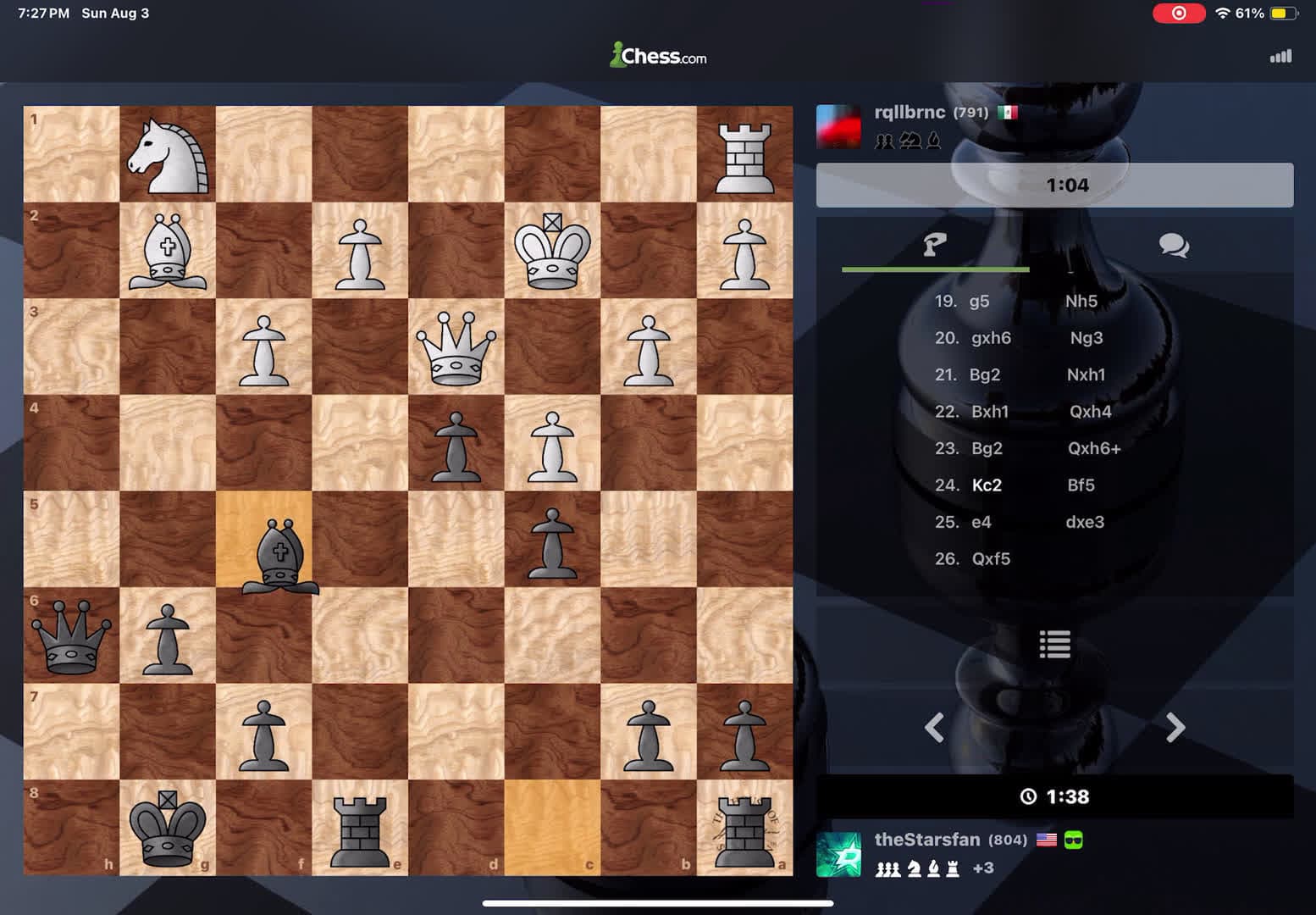
Task: Select move 23 Bg2 in move list
Action: pos(987,448)
